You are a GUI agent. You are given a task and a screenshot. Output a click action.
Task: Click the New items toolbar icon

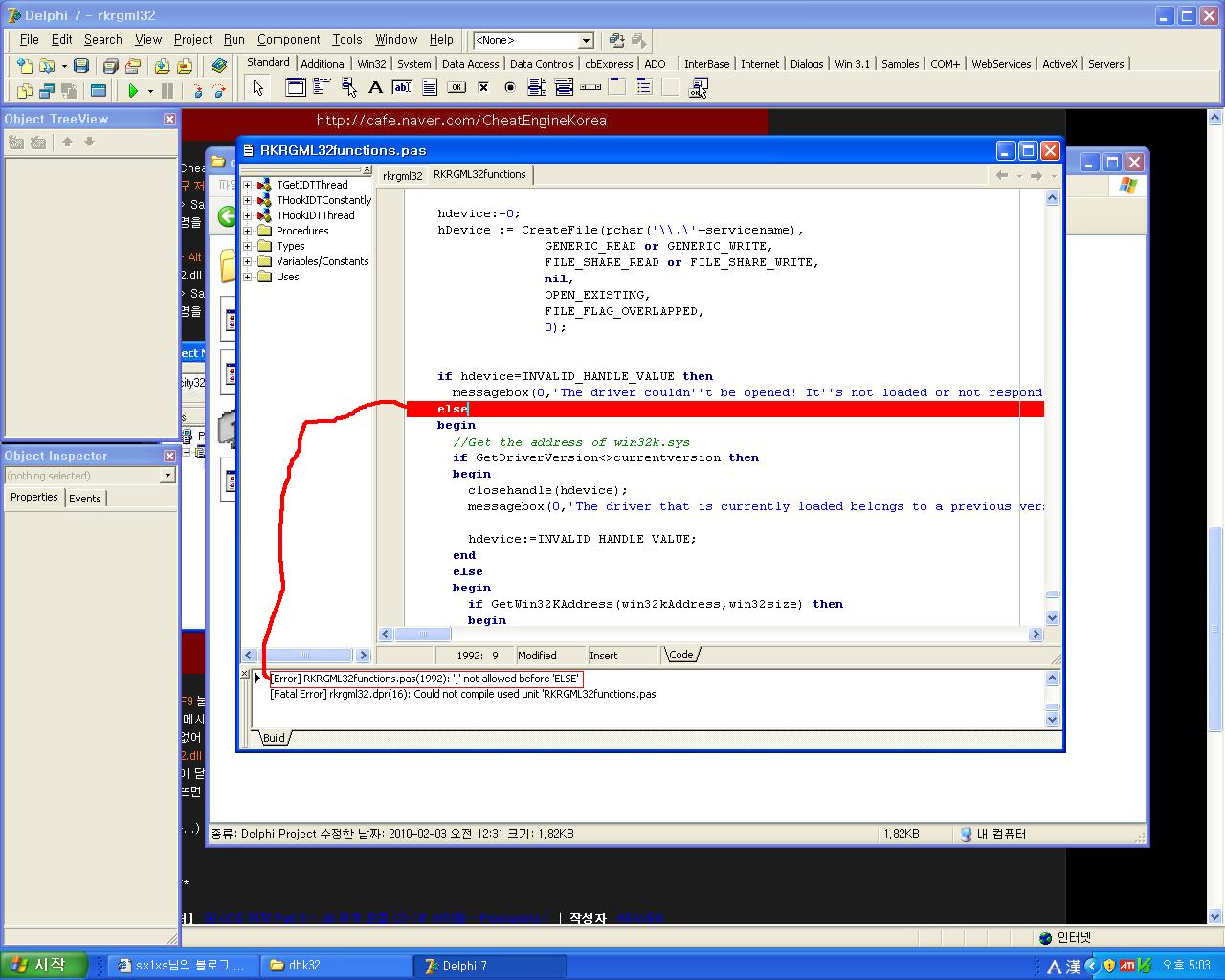coord(24,66)
